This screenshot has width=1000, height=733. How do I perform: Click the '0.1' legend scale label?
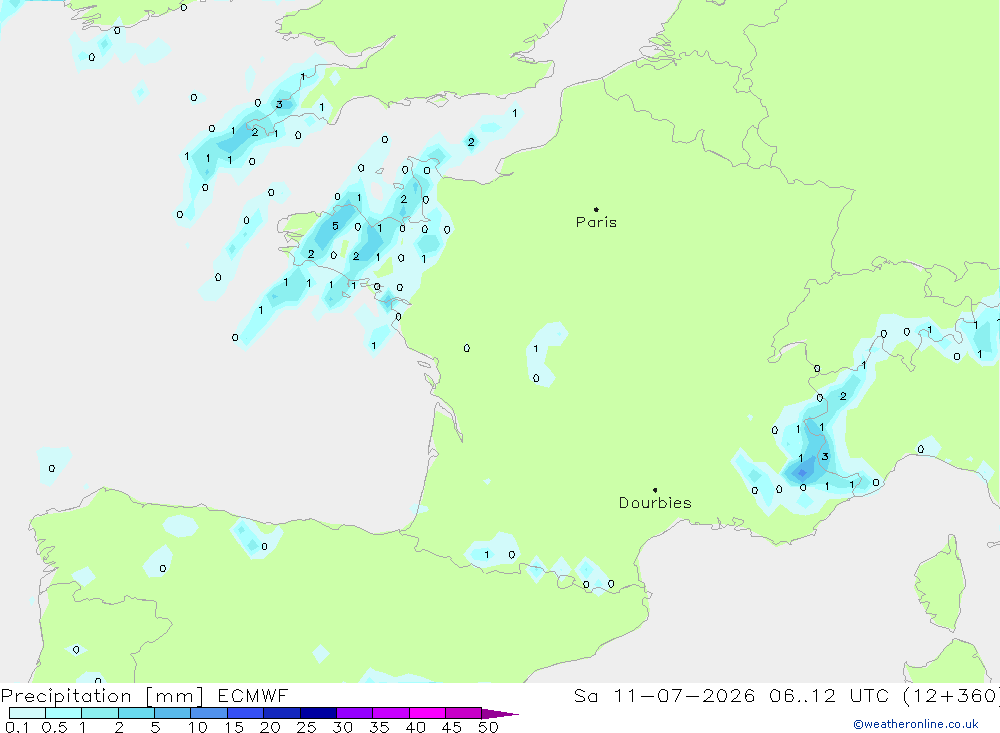(17, 727)
